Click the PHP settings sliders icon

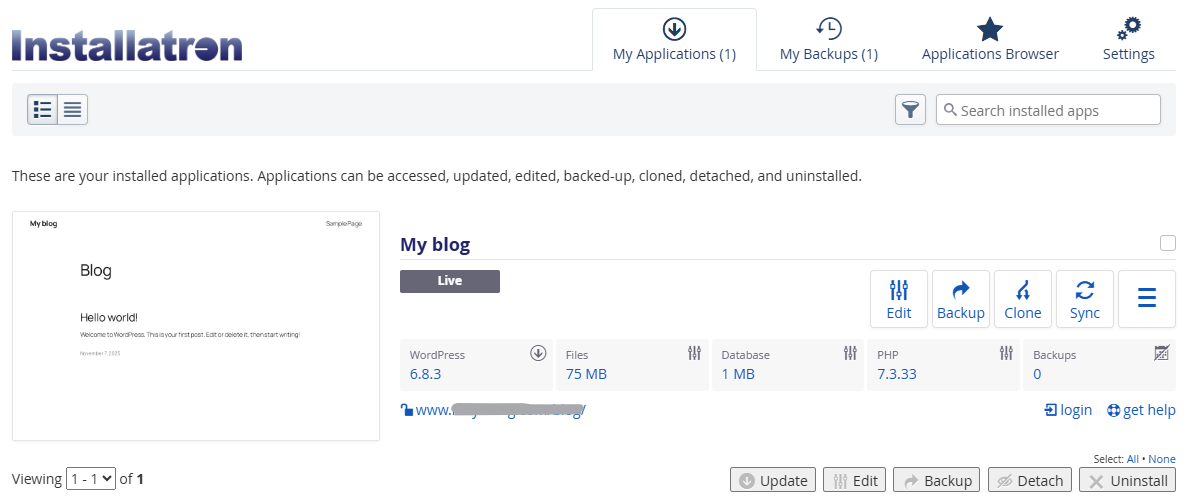1006,353
